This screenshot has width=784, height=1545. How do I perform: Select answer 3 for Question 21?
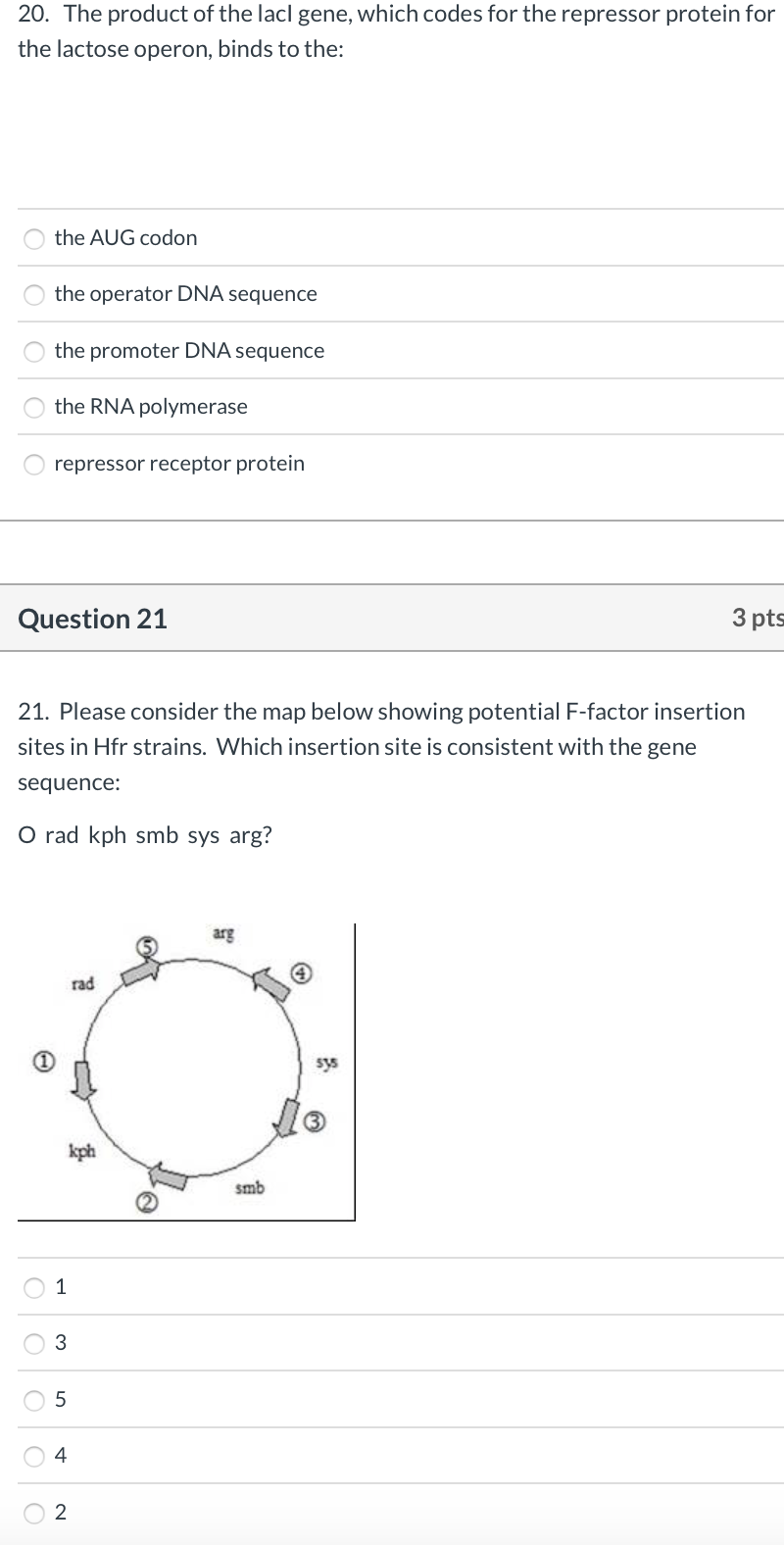click(x=33, y=1343)
